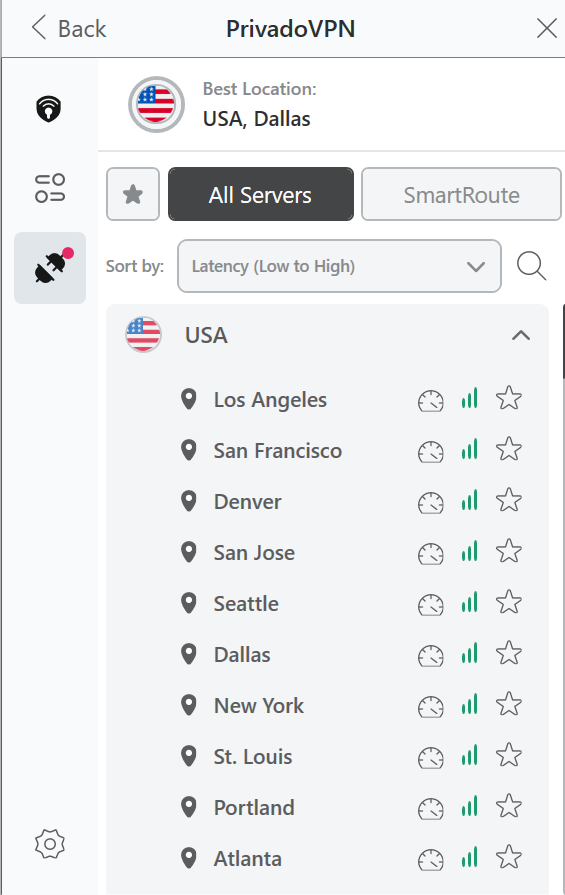
Task: Click the Portland signal bars icon
Action: [469, 807]
